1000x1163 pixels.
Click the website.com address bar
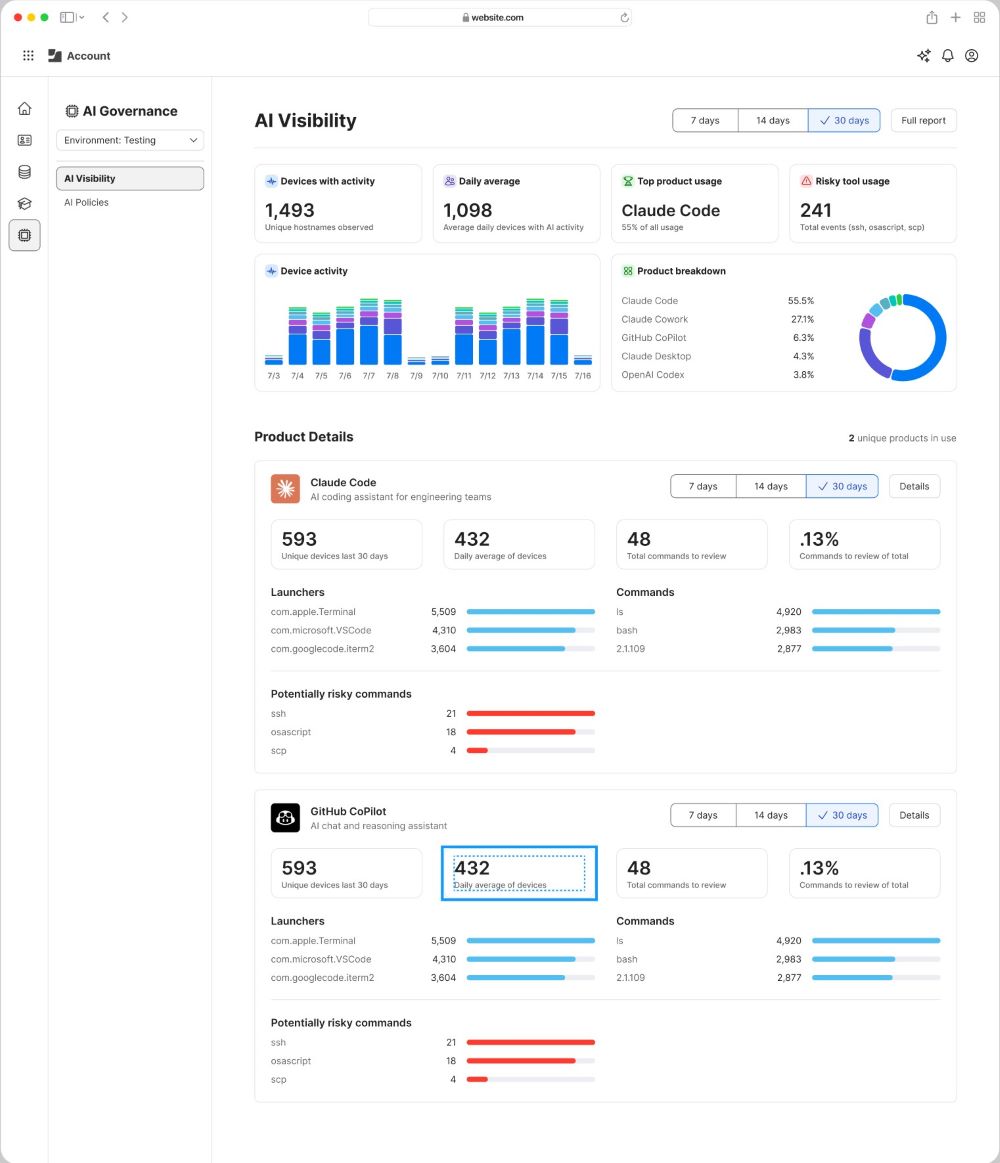point(499,17)
